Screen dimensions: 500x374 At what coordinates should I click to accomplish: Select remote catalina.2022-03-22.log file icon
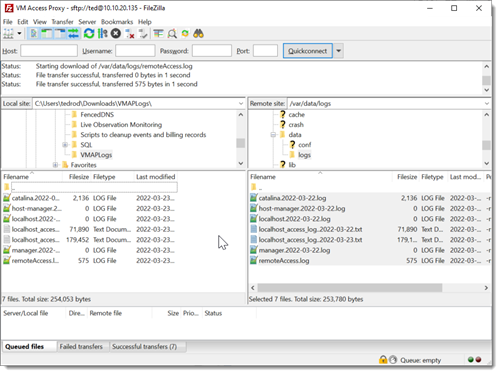(x=254, y=198)
